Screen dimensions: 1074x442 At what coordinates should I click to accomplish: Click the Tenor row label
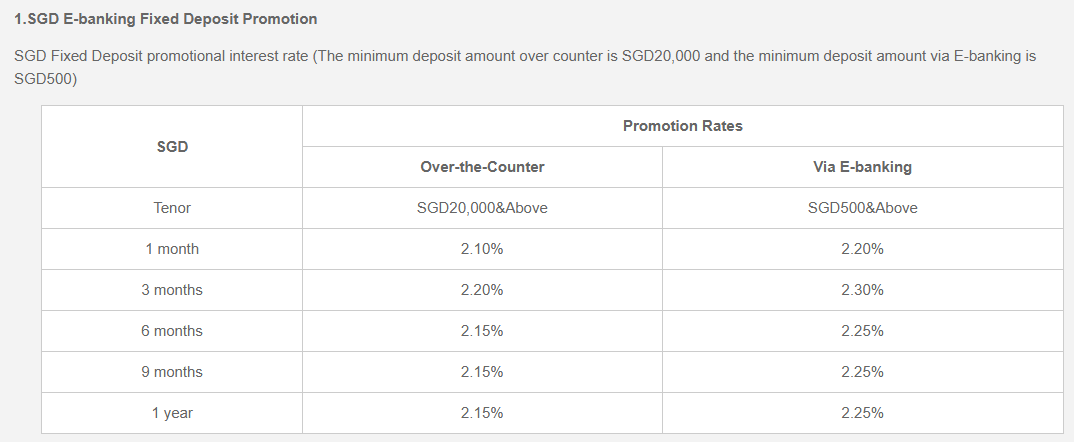coord(172,208)
